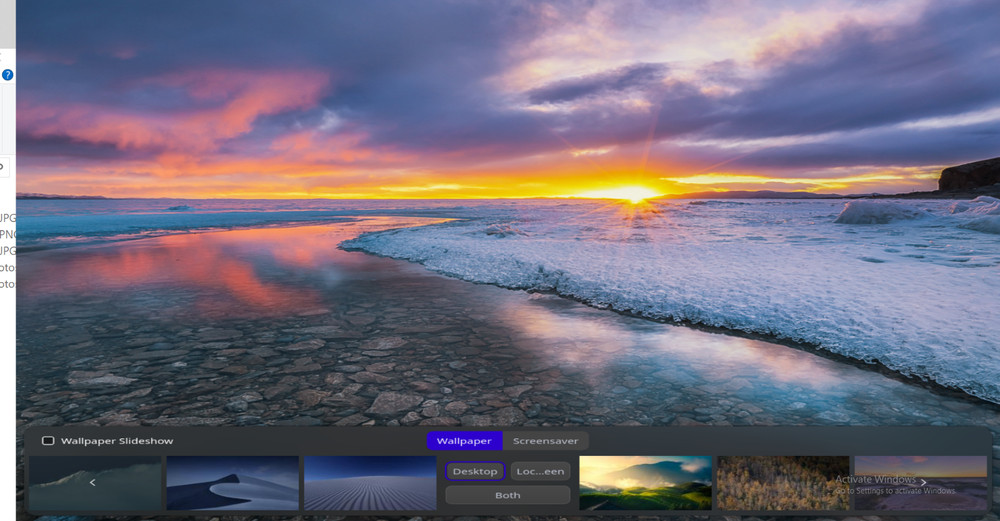Choose the Both button
The width and height of the screenshot is (1000, 521).
coord(508,495)
